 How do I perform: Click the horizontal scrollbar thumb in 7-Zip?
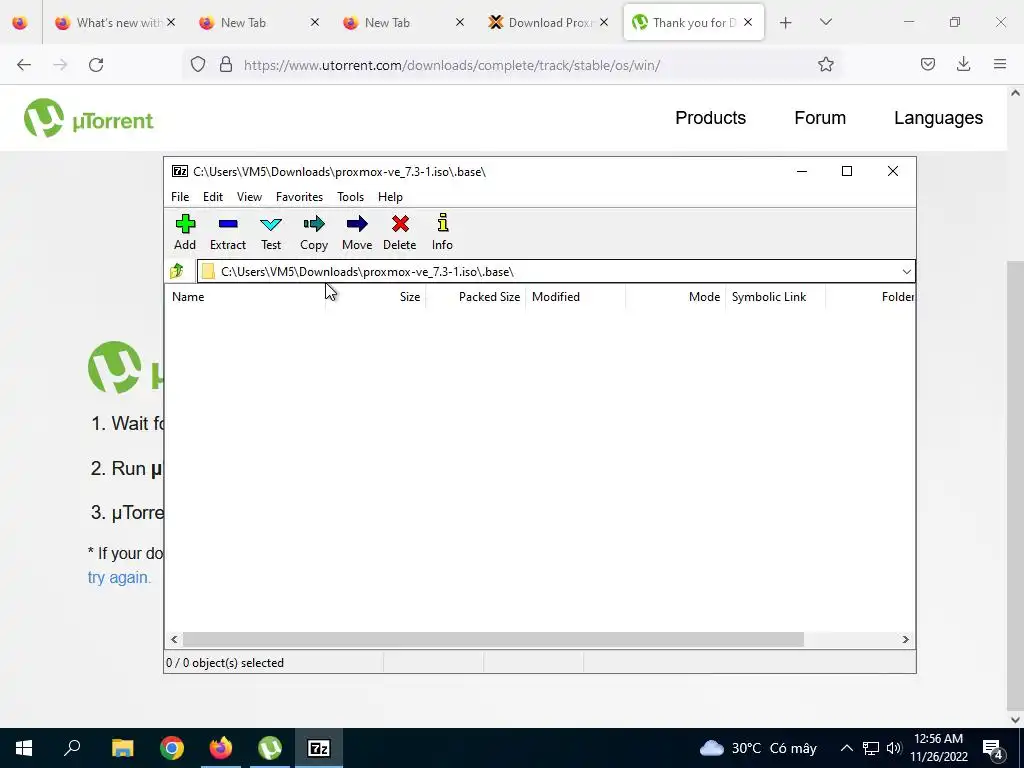(x=493, y=639)
